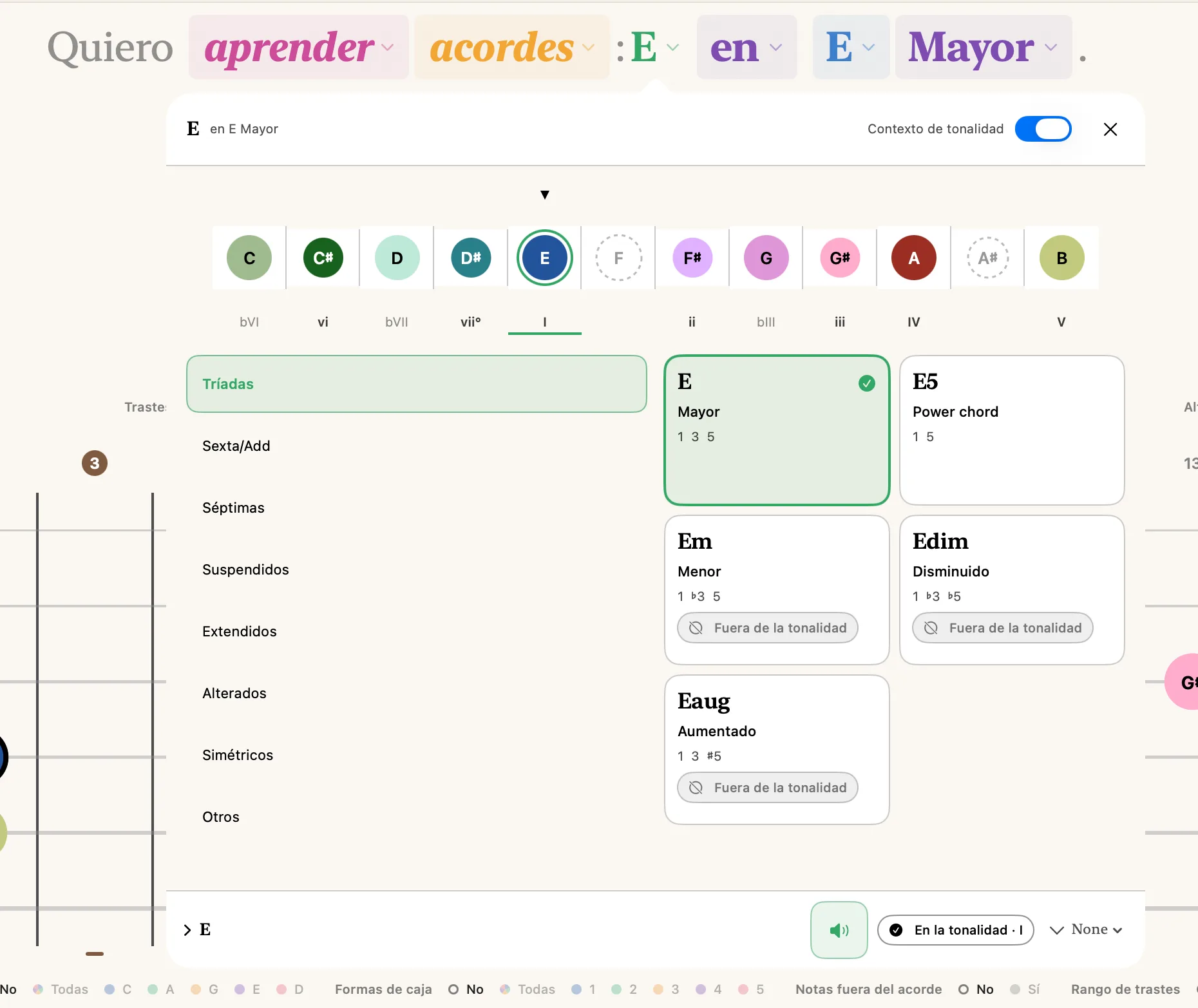Screen dimensions: 1198x1008
Task: Pick the Em Menor chord card
Action: click(777, 590)
